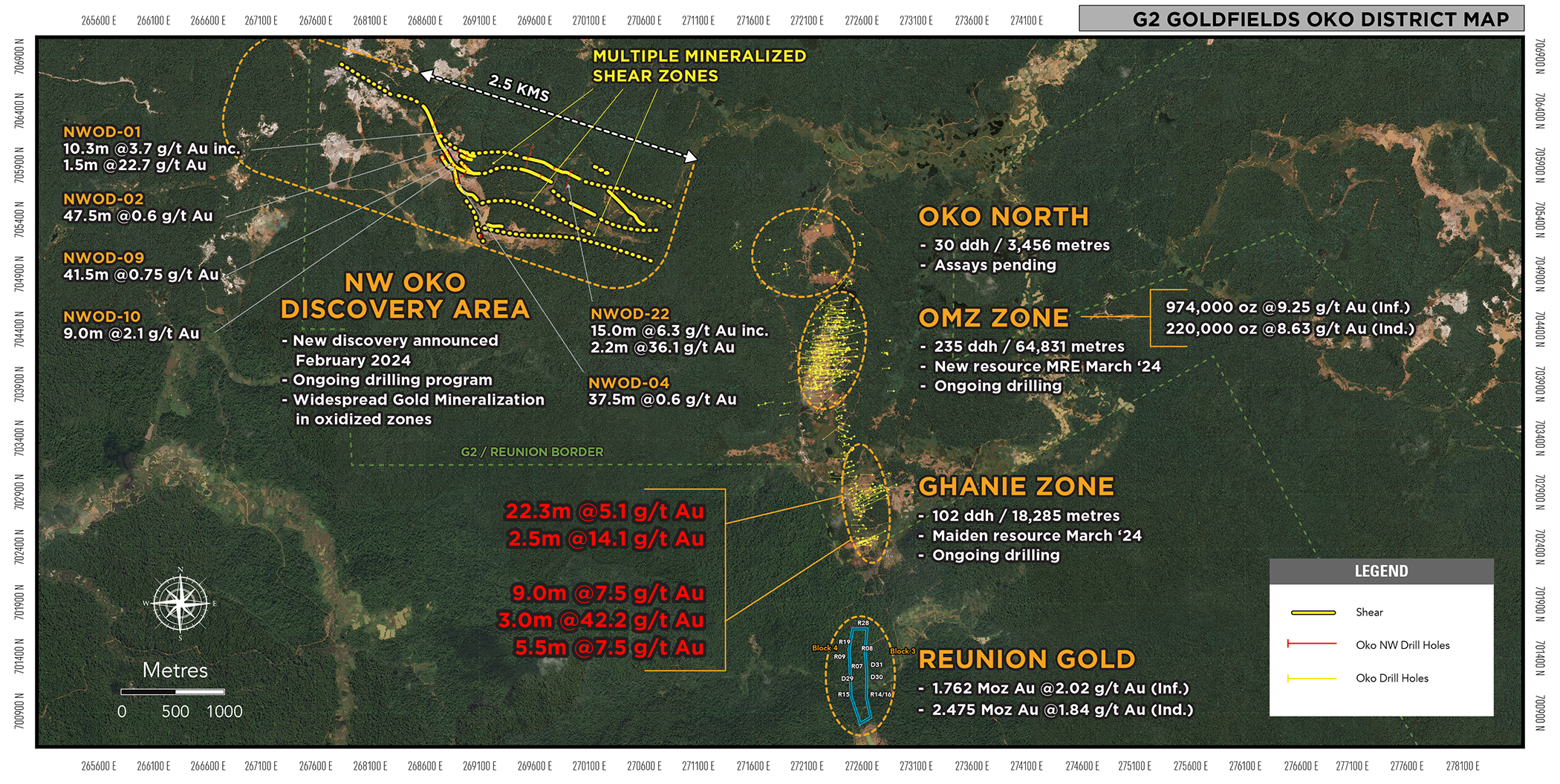1560x784 pixels.
Task: Click the 'Block 3' label
Action: pos(903,651)
